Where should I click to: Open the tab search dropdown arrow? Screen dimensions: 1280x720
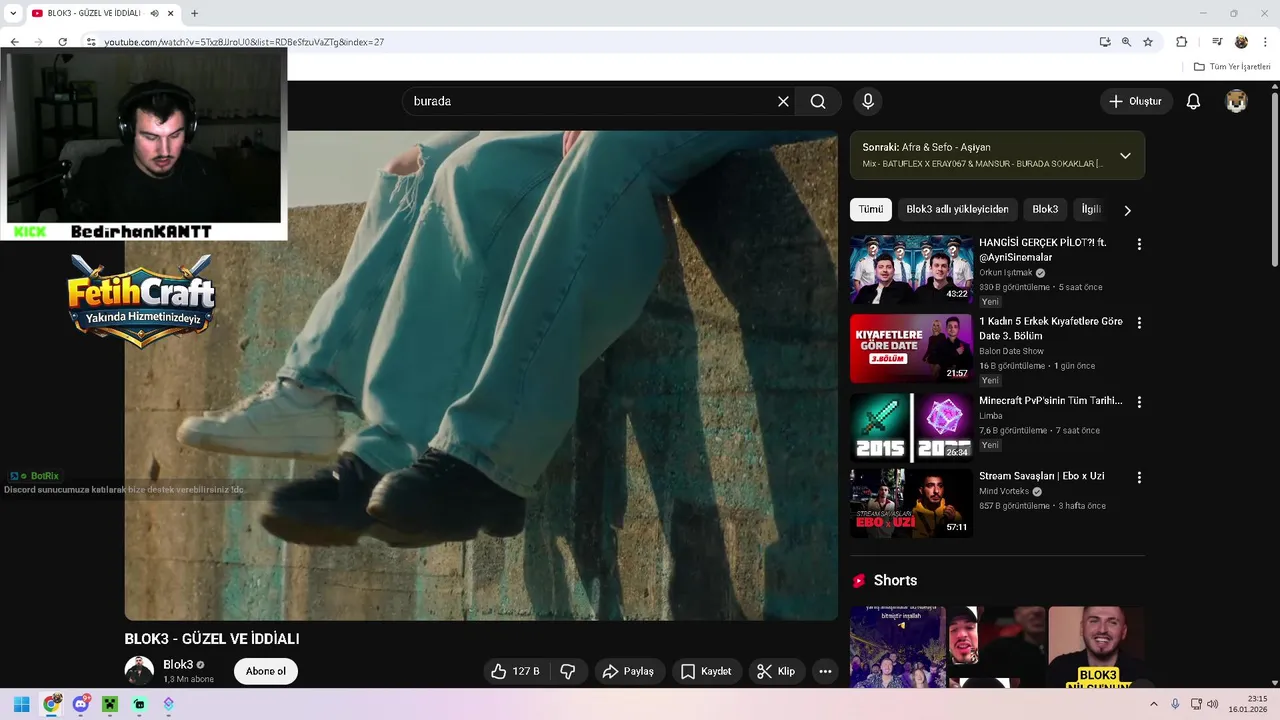(x=13, y=13)
